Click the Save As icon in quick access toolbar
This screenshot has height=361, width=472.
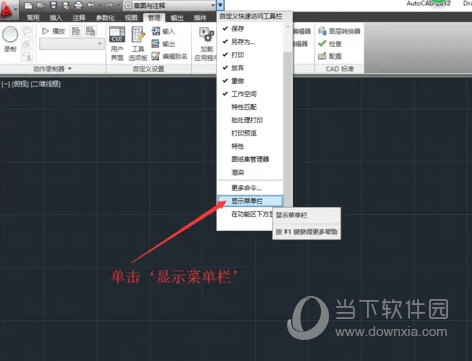(66, 5)
